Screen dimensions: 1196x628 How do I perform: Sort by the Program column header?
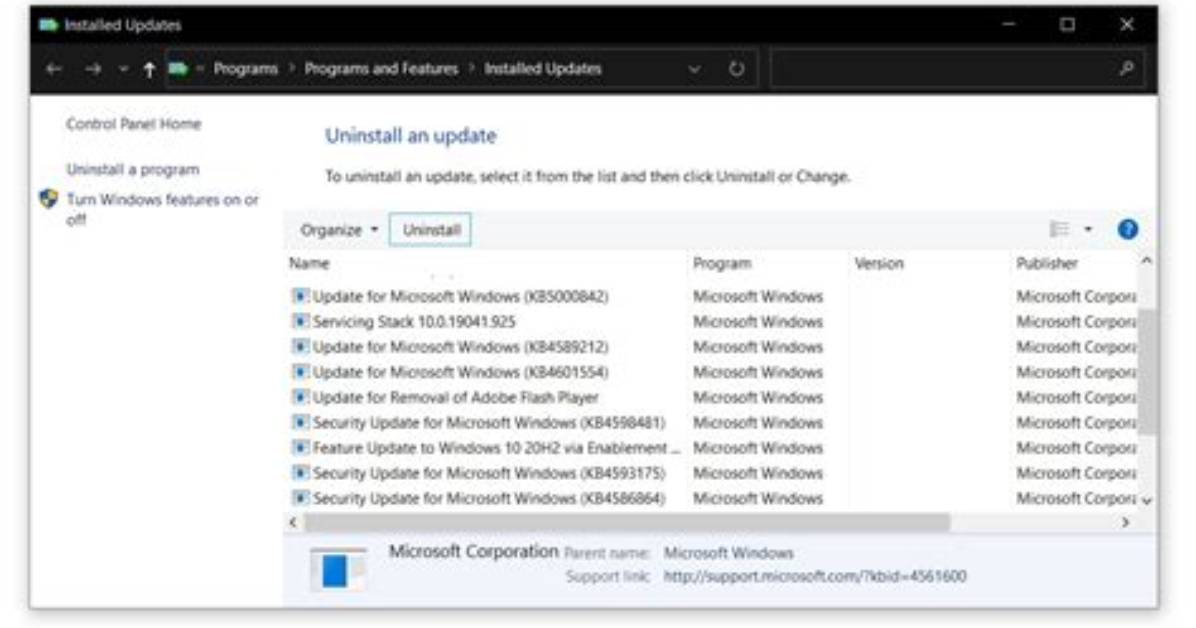722,263
